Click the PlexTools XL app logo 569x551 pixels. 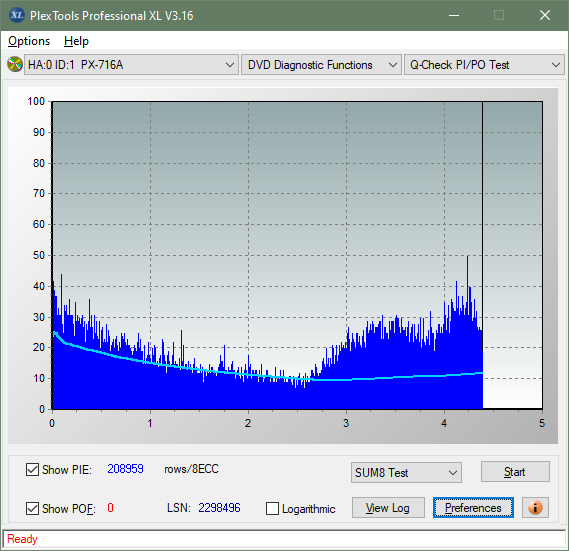point(16,15)
